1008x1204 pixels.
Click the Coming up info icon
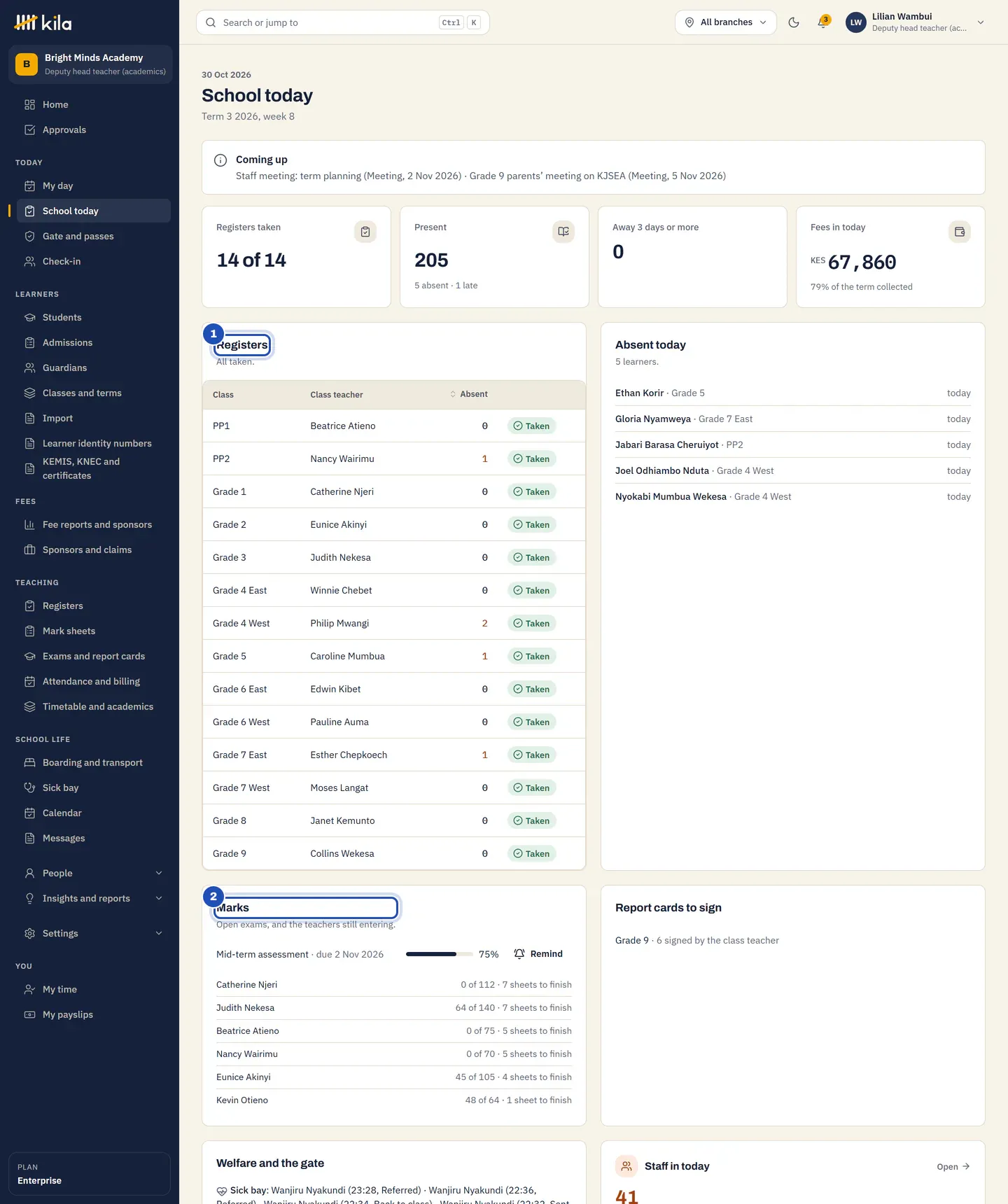click(220, 160)
